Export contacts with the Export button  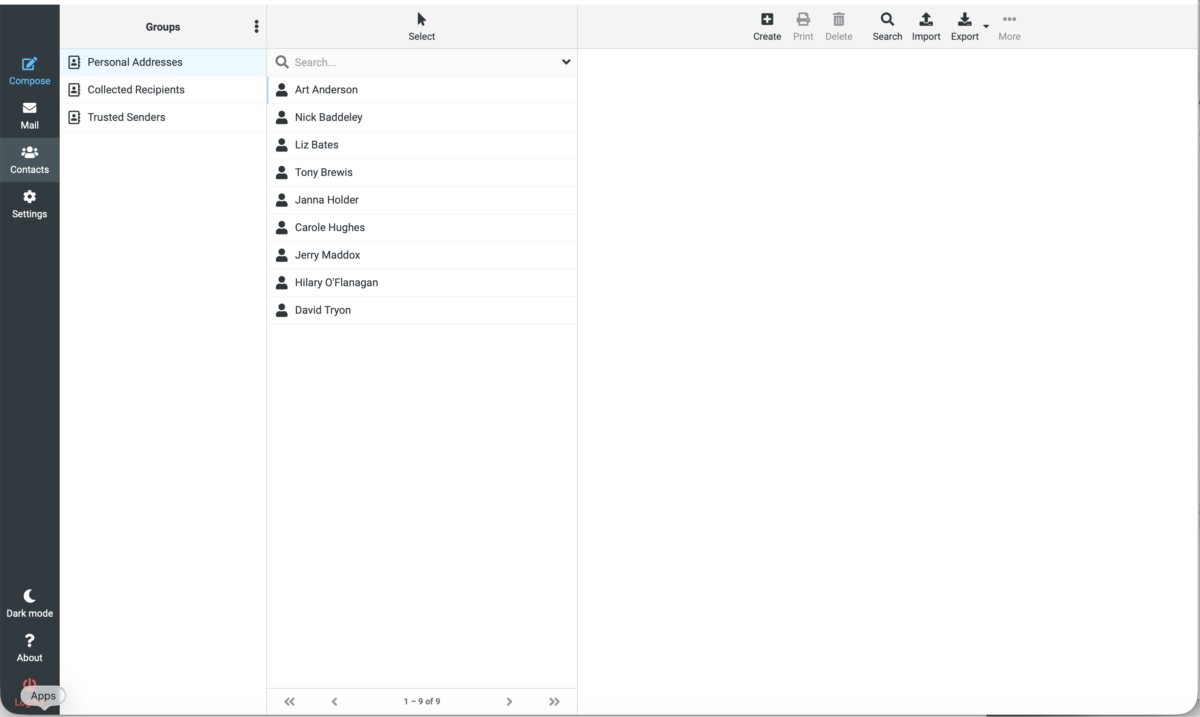pos(964,27)
